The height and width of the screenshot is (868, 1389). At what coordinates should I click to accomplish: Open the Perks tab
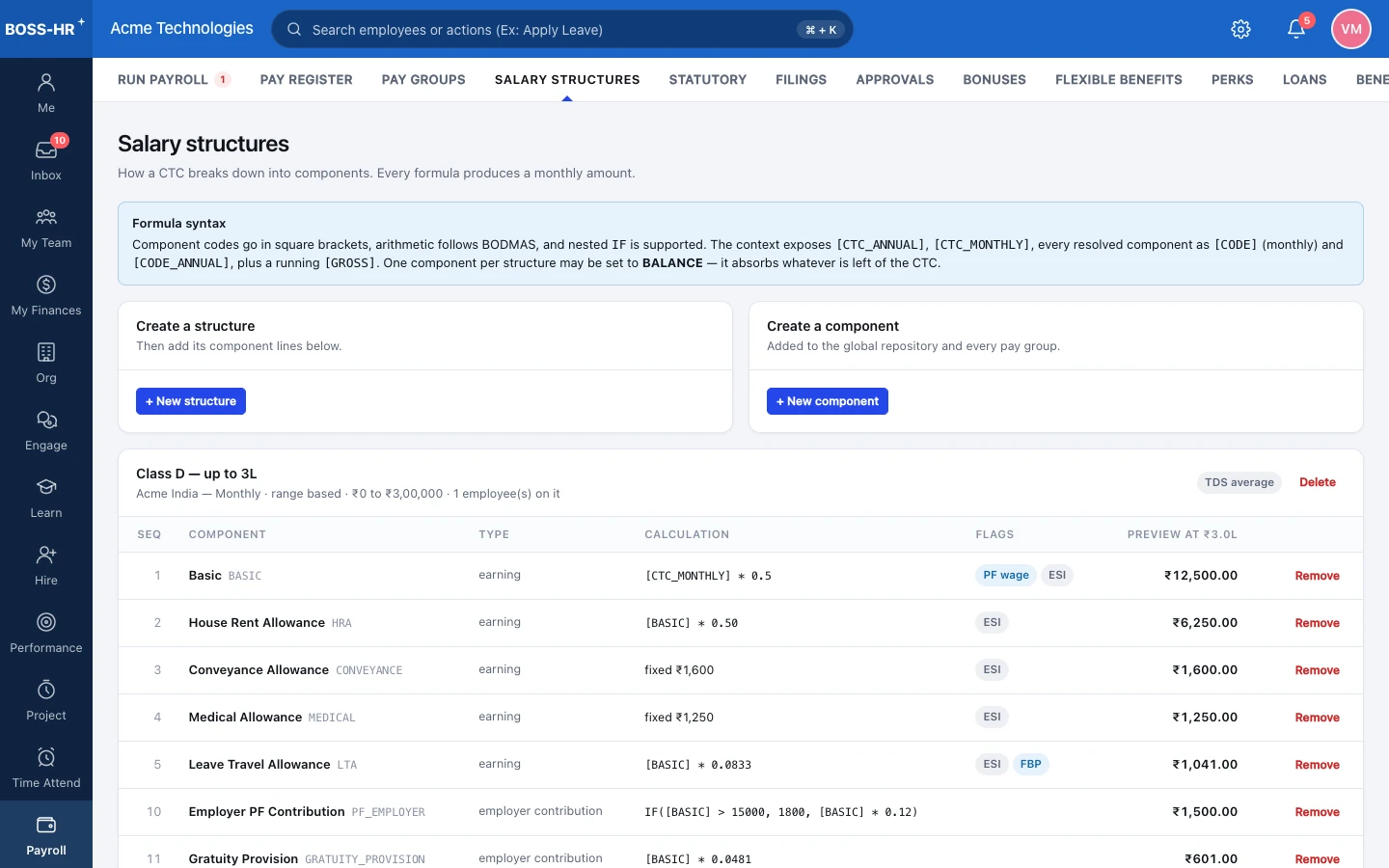pyautogui.click(x=1233, y=79)
